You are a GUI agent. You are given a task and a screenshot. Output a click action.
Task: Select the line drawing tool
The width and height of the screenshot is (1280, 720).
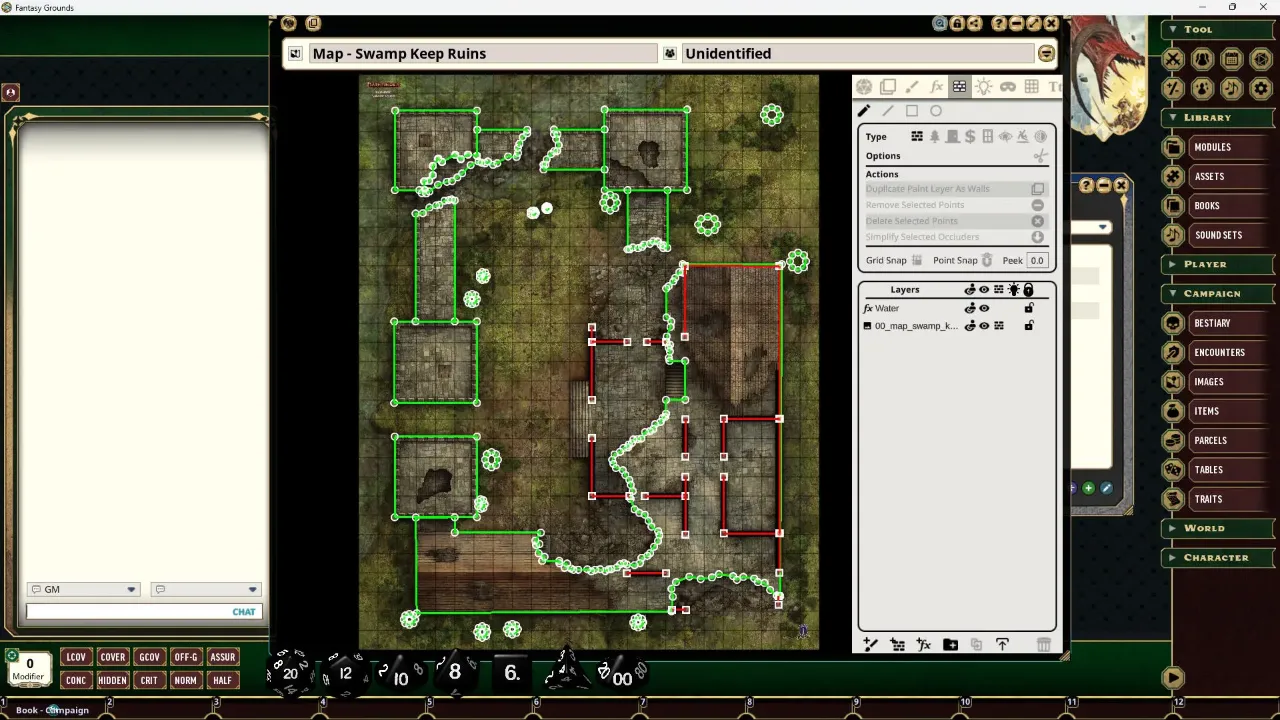tap(888, 111)
